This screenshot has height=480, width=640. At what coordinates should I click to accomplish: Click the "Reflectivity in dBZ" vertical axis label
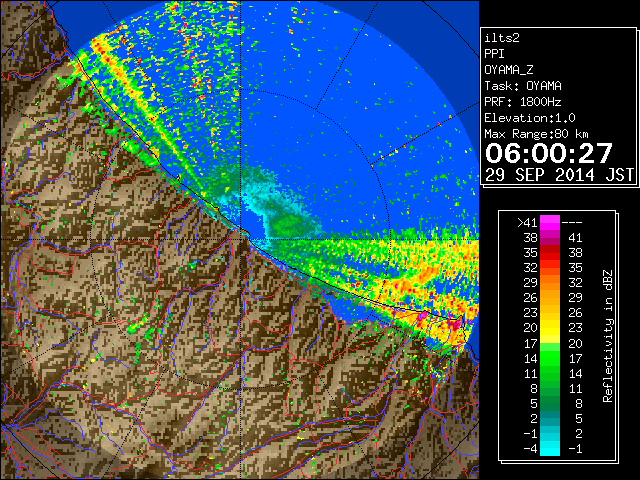[x=607, y=336]
